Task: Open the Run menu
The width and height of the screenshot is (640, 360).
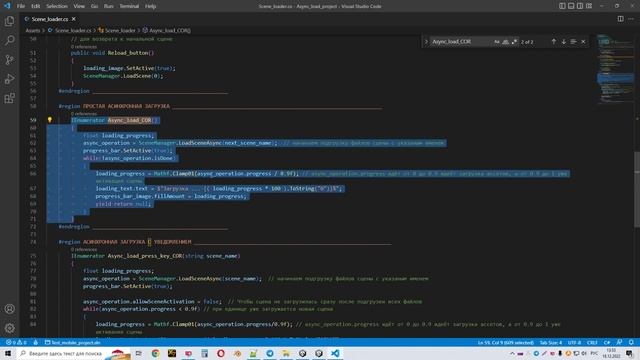Action: (109, 6)
